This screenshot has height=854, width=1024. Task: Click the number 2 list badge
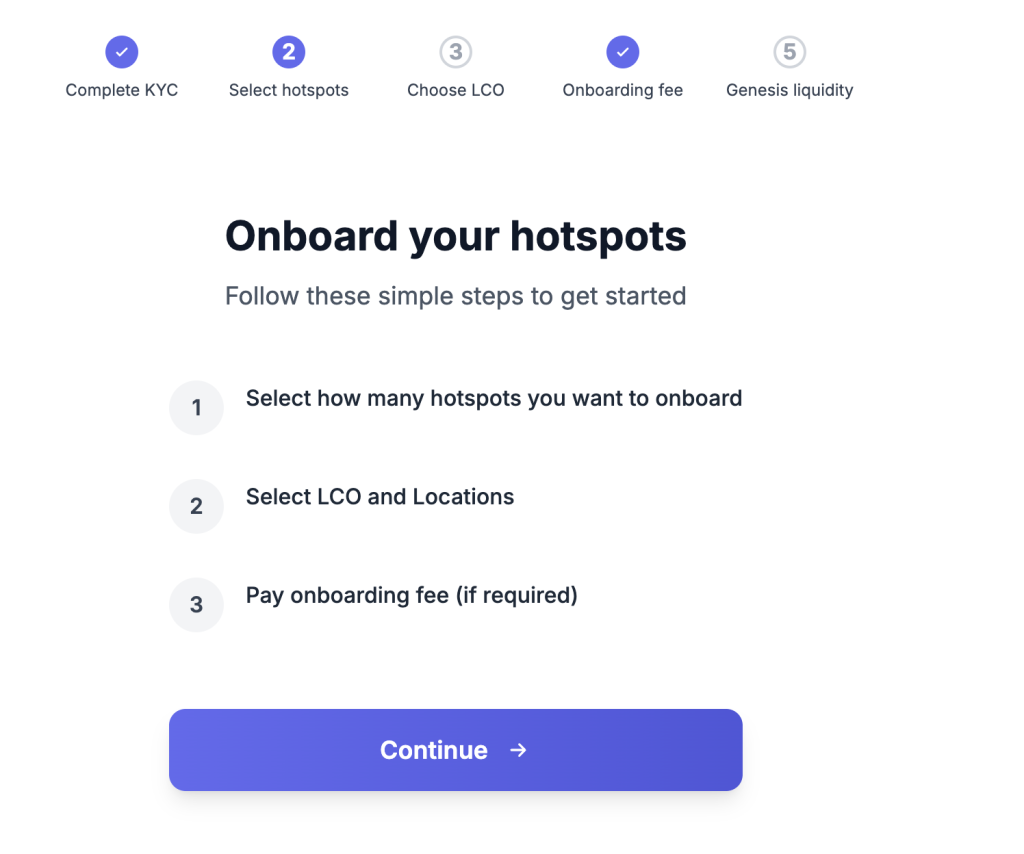pyautogui.click(x=197, y=506)
